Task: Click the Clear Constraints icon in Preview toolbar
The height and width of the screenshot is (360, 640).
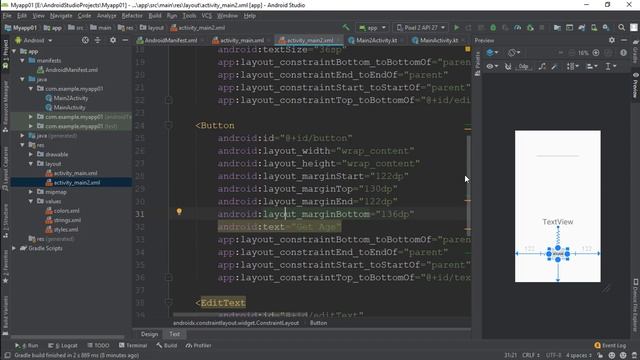Action: (x=542, y=66)
